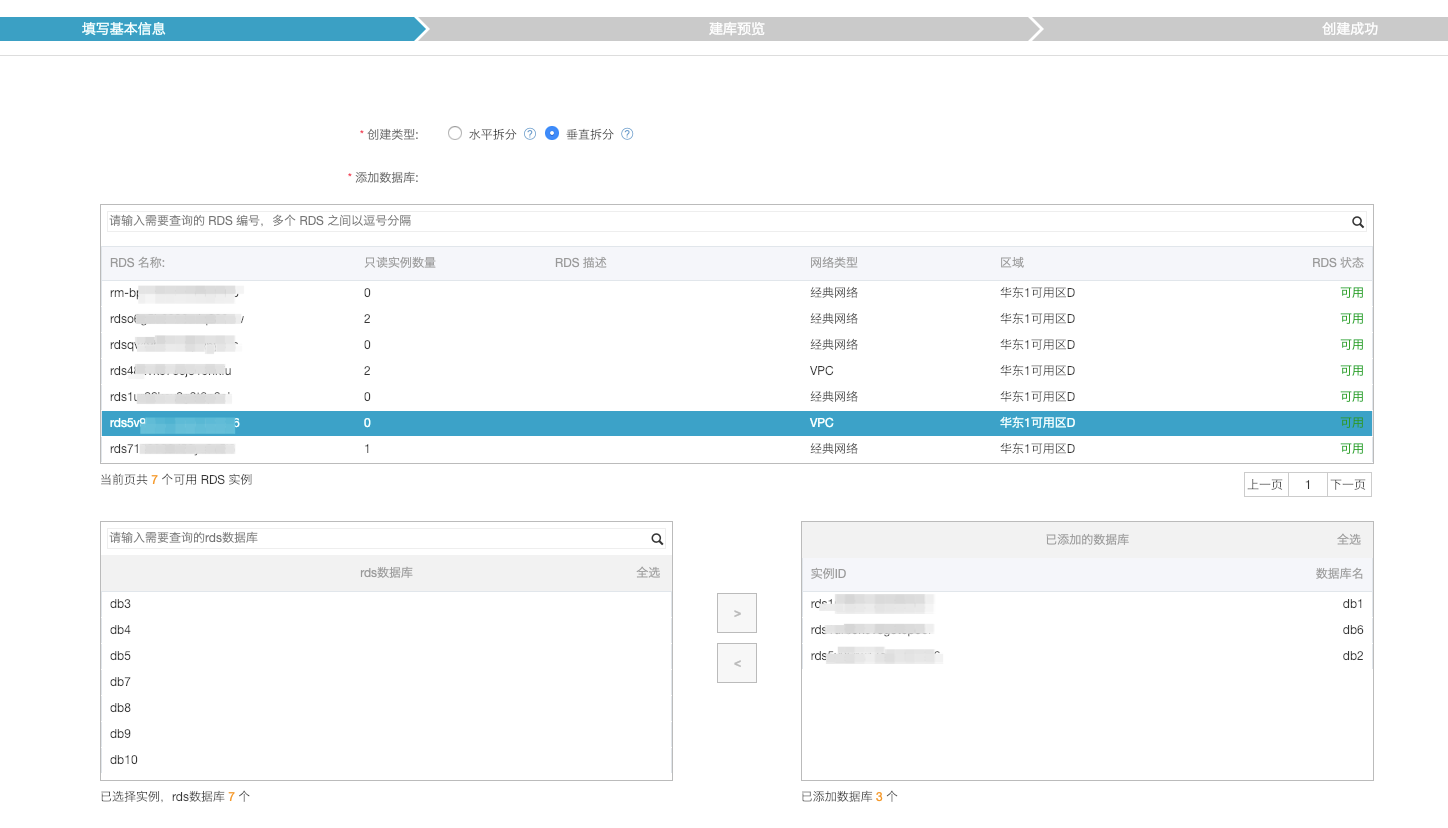This screenshot has width=1448, height=828.
Task: Open help icon next to 水平拆分
Action: (530, 134)
